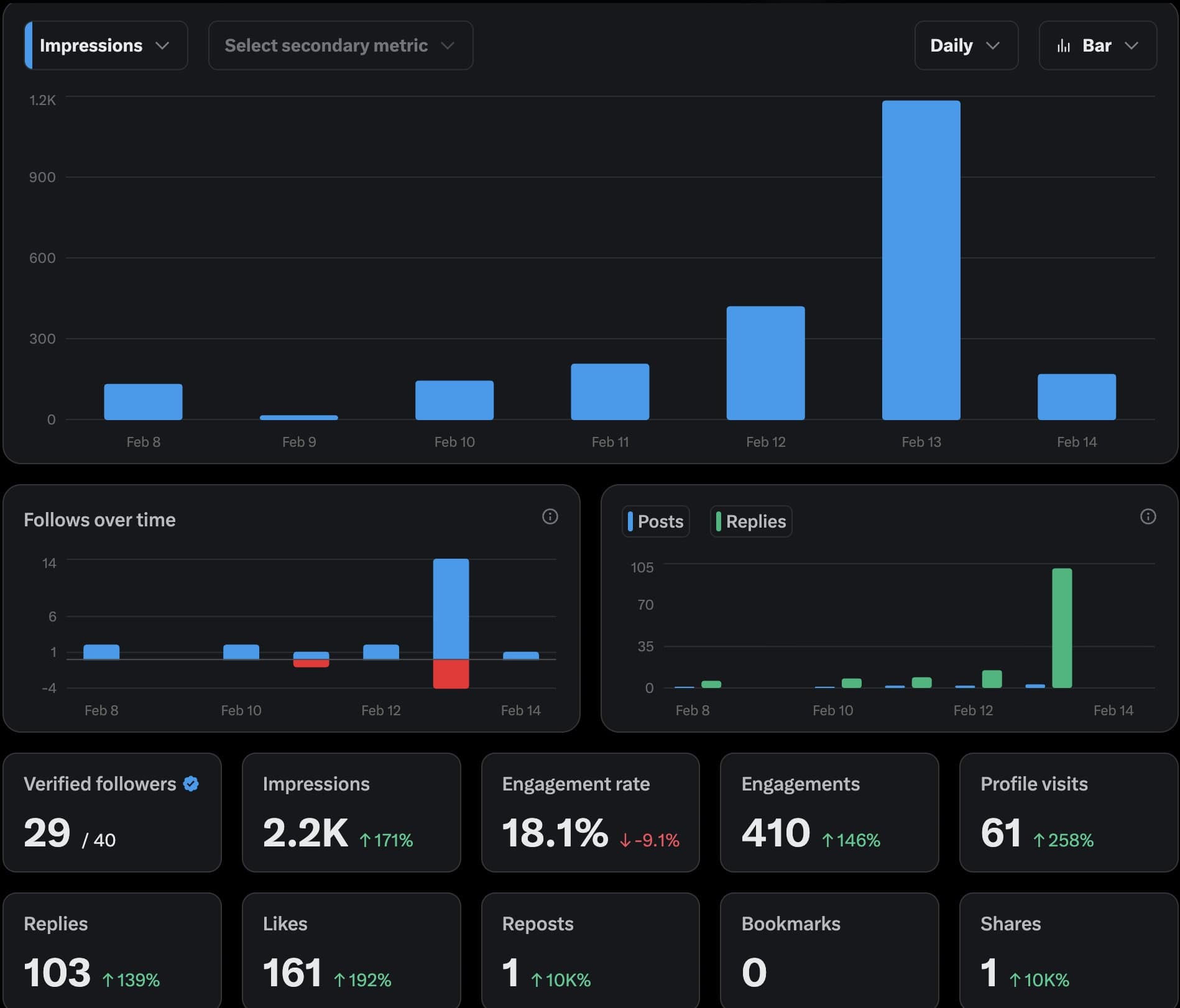Toggle the Replies series legend
The height and width of the screenshot is (1008, 1180).
click(x=750, y=521)
